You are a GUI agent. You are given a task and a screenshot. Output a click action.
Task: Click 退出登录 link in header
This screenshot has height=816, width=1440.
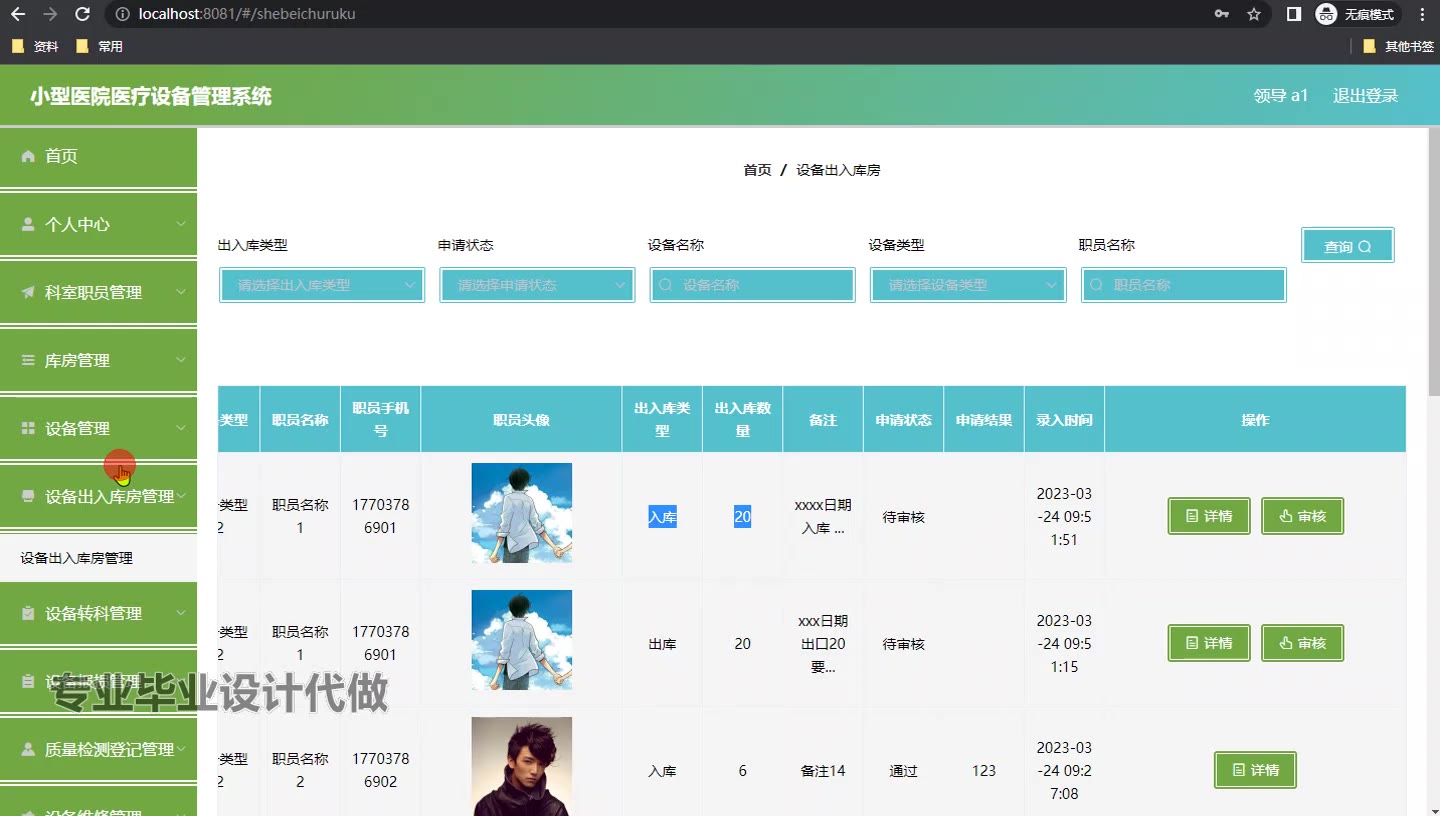1365,96
